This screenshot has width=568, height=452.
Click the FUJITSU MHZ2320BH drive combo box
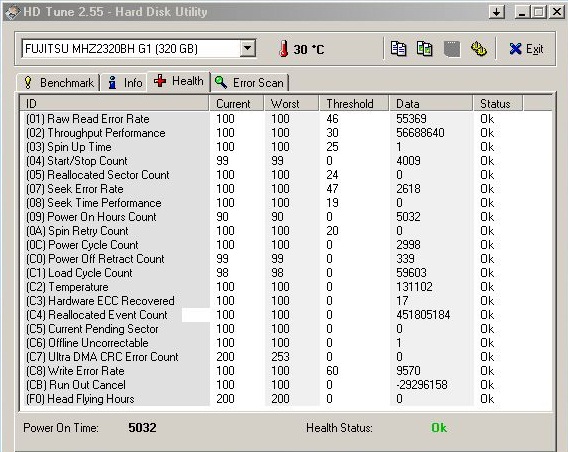[x=139, y=49]
